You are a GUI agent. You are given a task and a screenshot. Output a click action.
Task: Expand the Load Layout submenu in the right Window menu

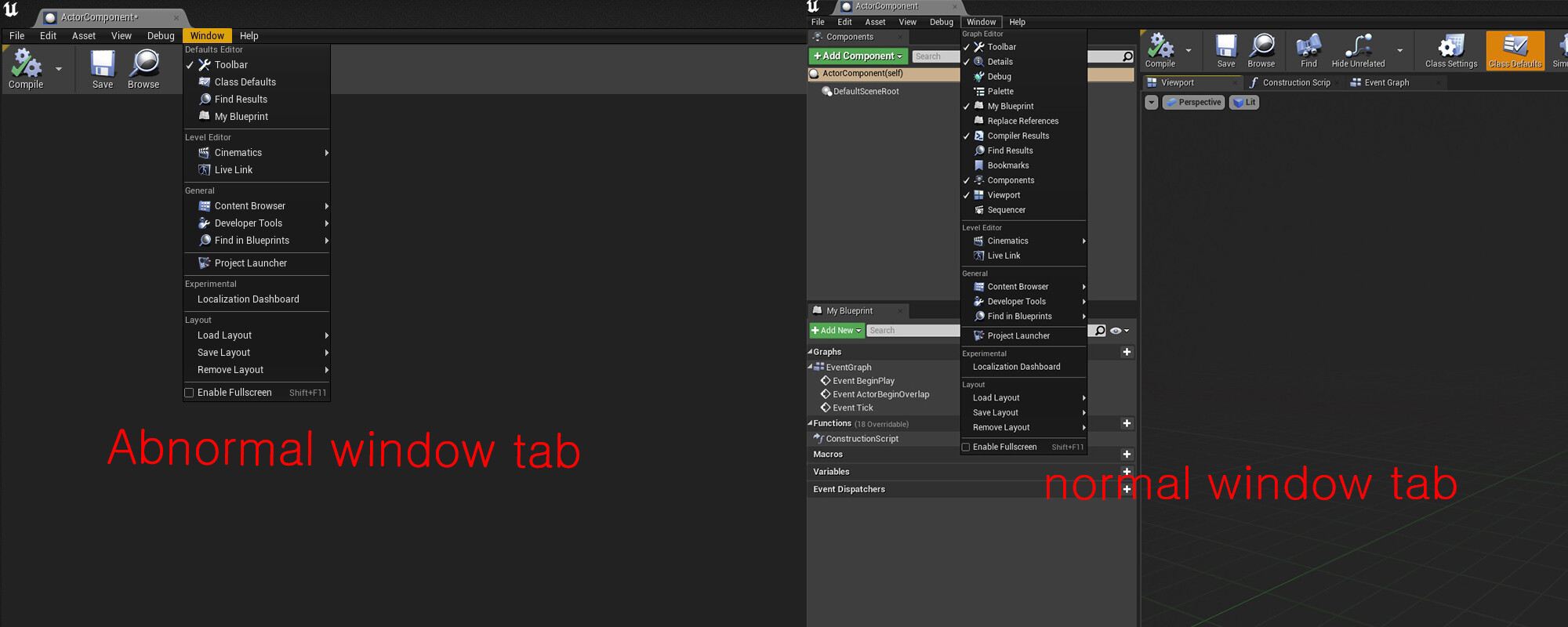click(1024, 398)
